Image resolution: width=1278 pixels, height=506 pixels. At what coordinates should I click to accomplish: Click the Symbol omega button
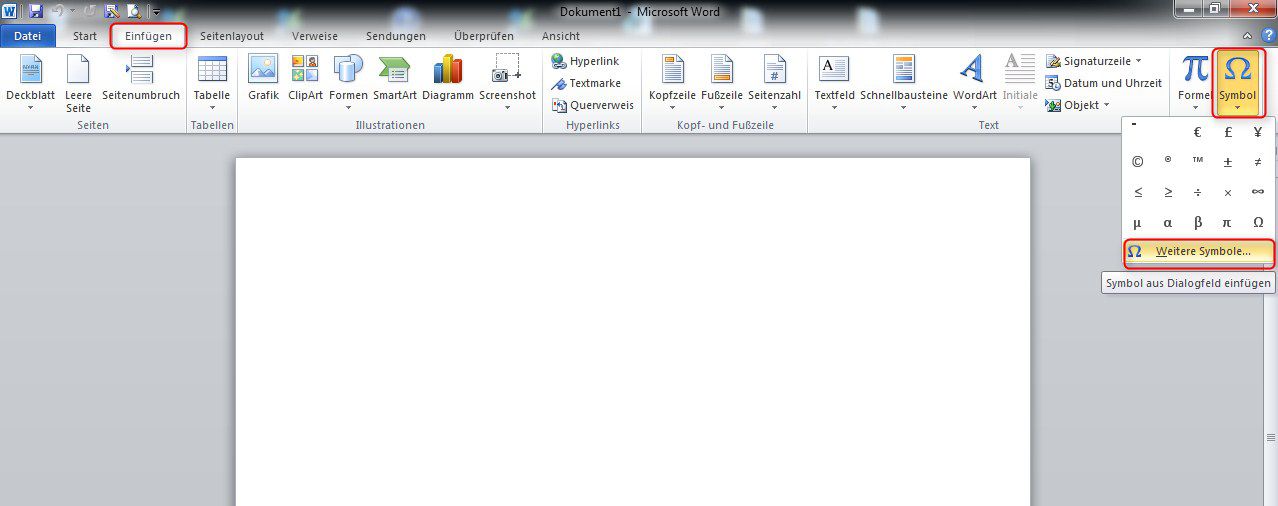1237,82
